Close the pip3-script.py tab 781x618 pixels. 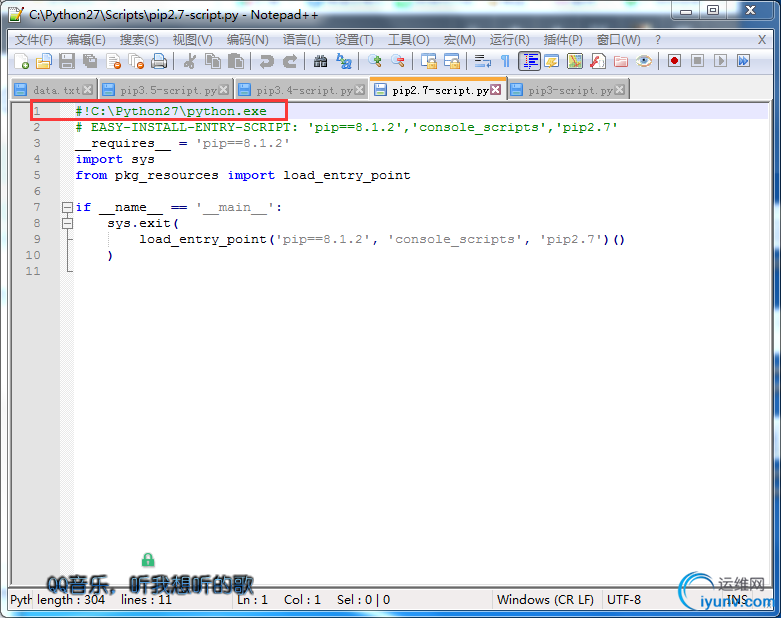(620, 90)
